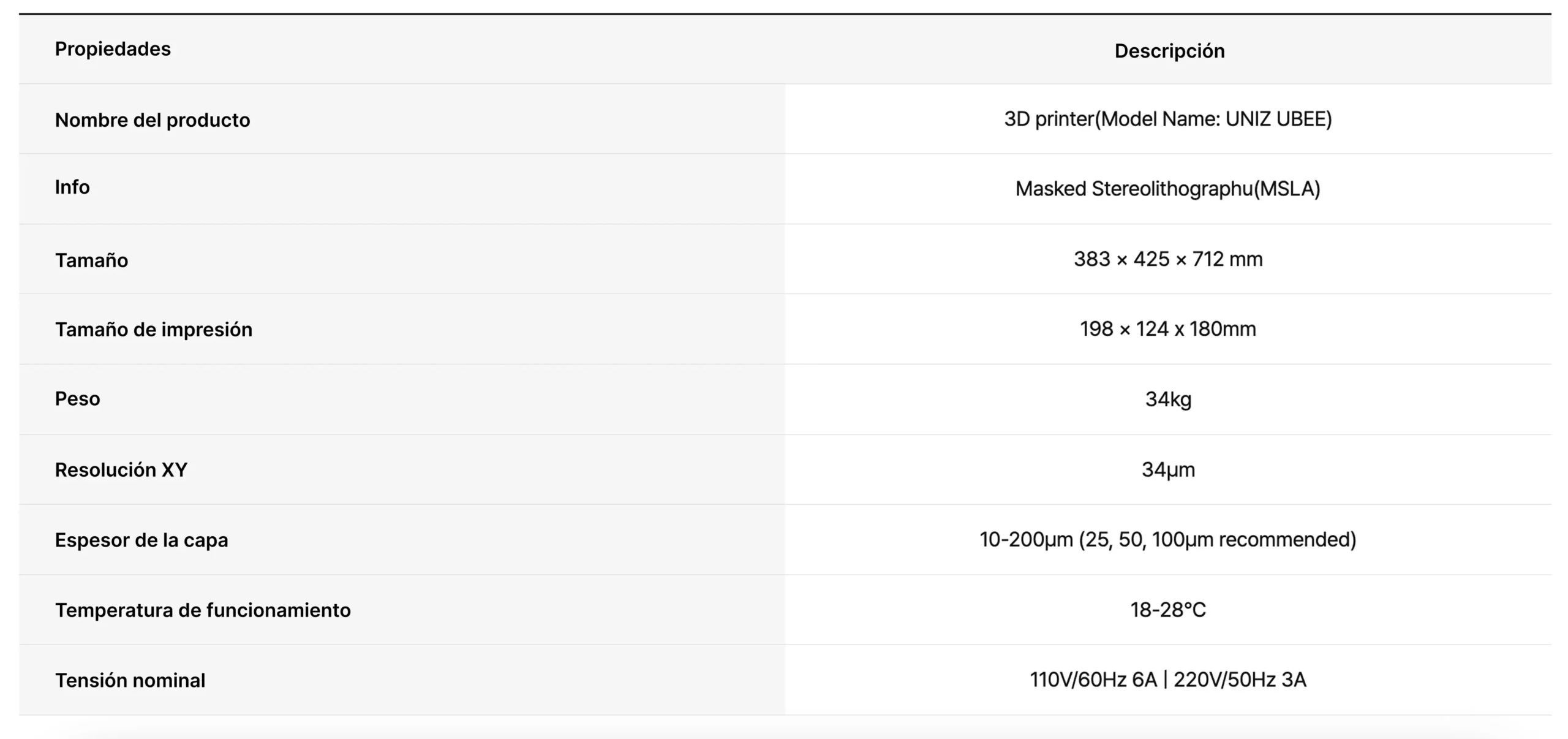
Task: Select the Tamaño de impresión label
Action: point(154,330)
